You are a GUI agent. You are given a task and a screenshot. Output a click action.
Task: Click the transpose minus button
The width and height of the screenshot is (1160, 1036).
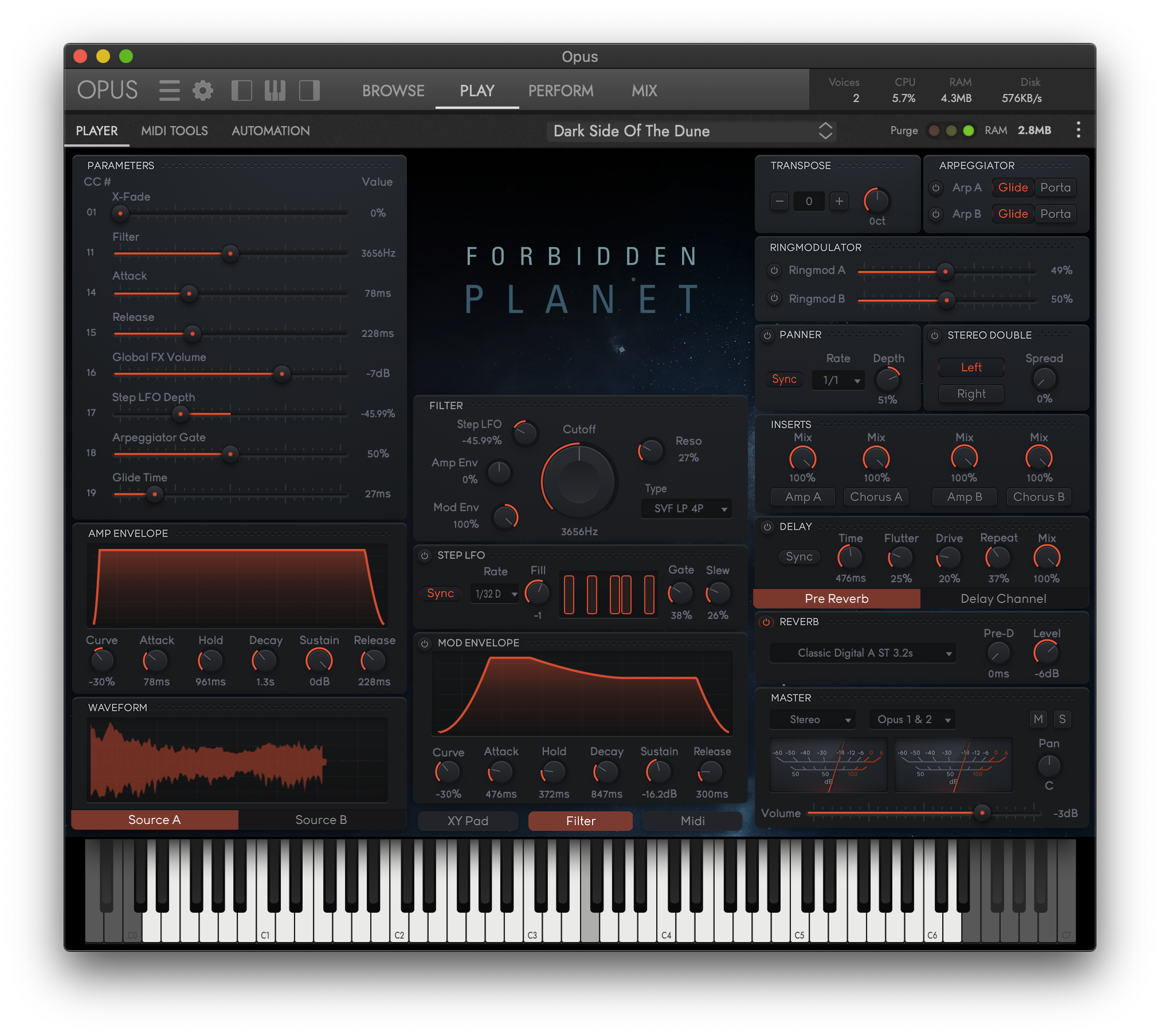(779, 201)
